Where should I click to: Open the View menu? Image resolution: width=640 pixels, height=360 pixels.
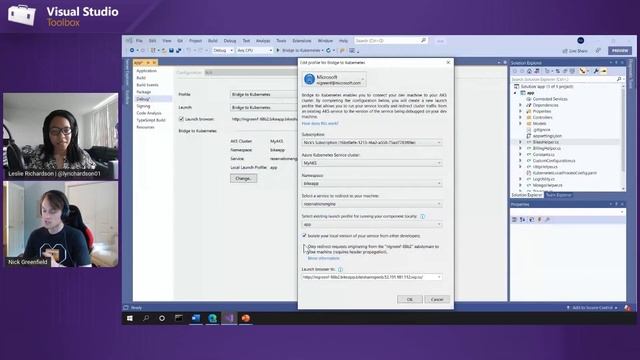click(x=167, y=41)
